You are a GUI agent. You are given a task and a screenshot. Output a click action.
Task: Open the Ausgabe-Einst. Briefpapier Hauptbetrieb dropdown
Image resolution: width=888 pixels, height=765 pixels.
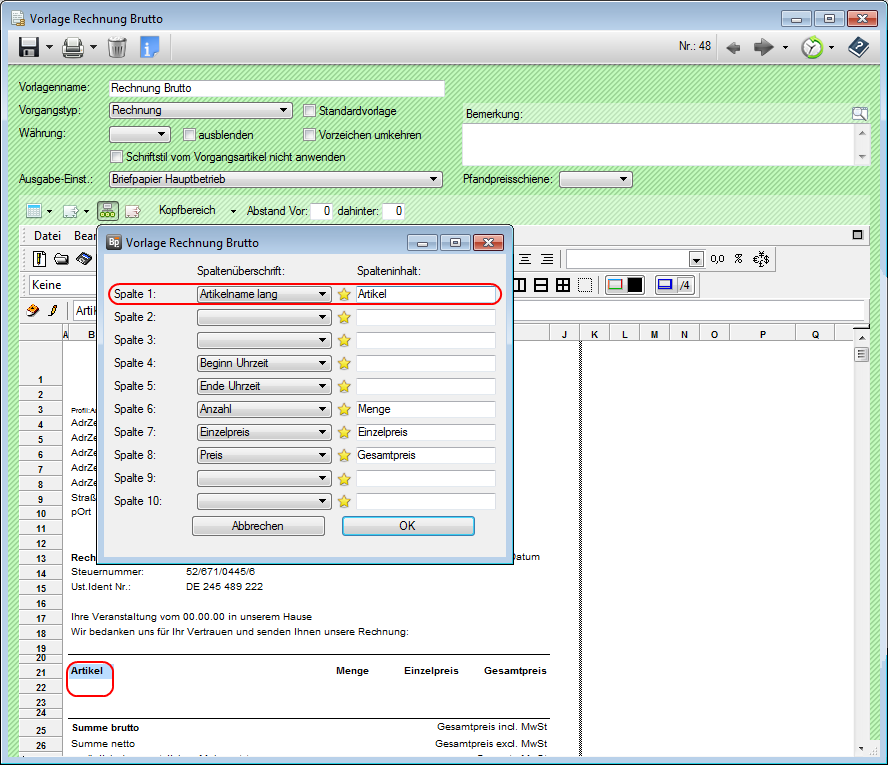[434, 179]
